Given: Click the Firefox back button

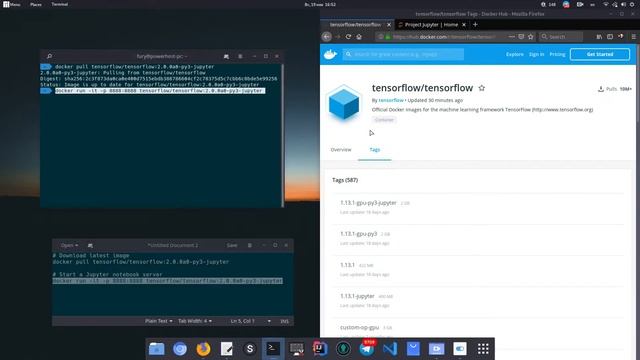Looking at the screenshot, I should [327, 37].
